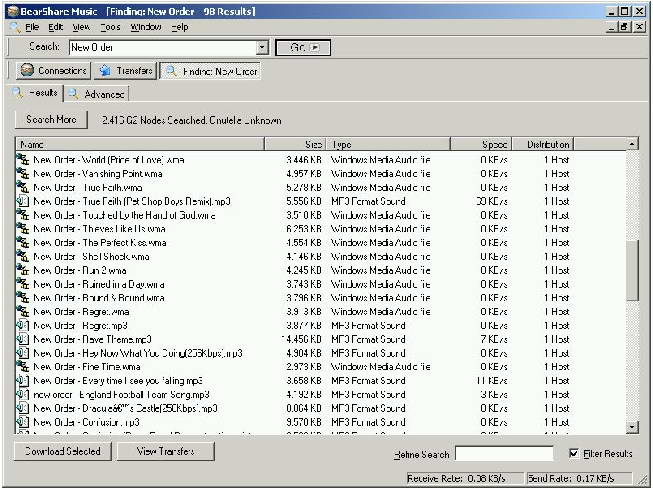Open the Help menu
This screenshot has height=490, width=653.
(180, 27)
